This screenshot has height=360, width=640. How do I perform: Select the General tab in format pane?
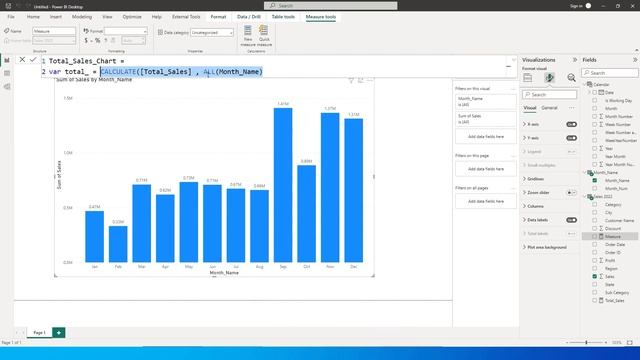coord(549,108)
